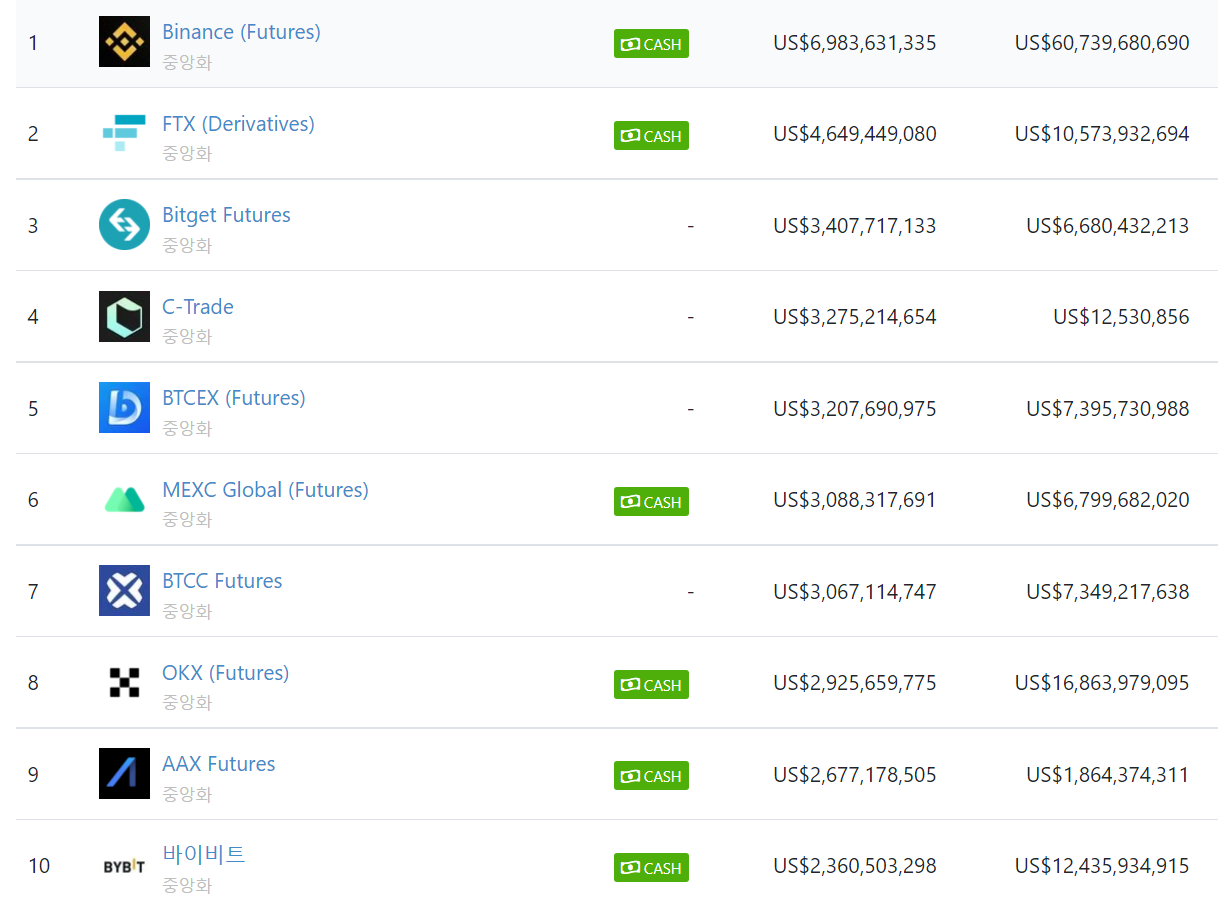
Task: Select the value US$6,983,631,335
Action: coord(855,43)
